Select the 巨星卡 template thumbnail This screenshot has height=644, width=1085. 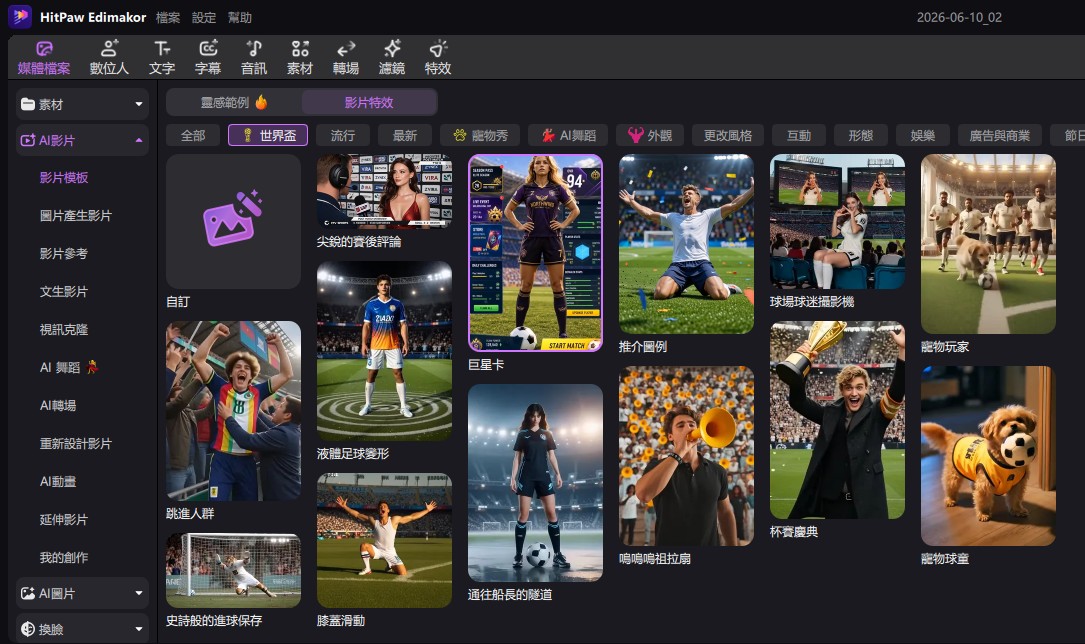tap(535, 252)
